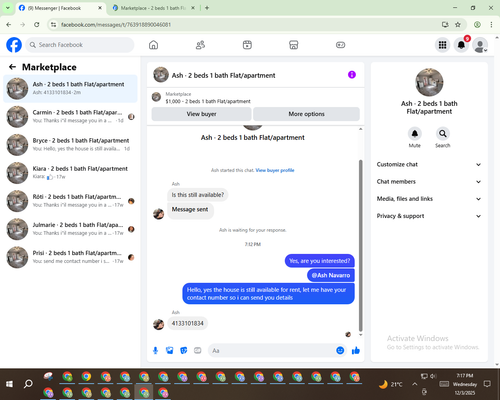Viewport: 500px width, 400px height.
Task: Click the 'Is this still available?' message
Action: tap(198, 195)
